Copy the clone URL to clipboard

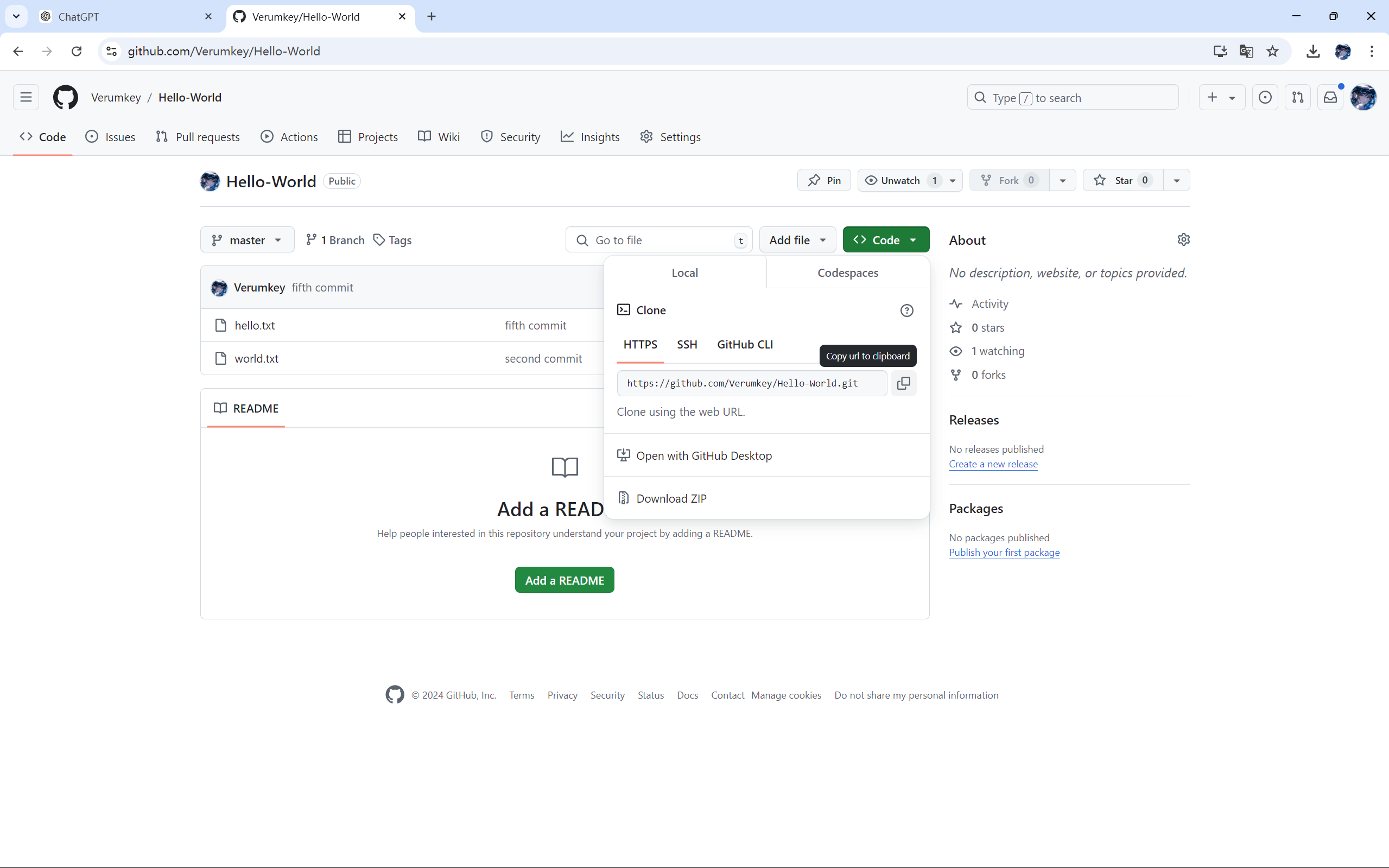[x=903, y=383]
